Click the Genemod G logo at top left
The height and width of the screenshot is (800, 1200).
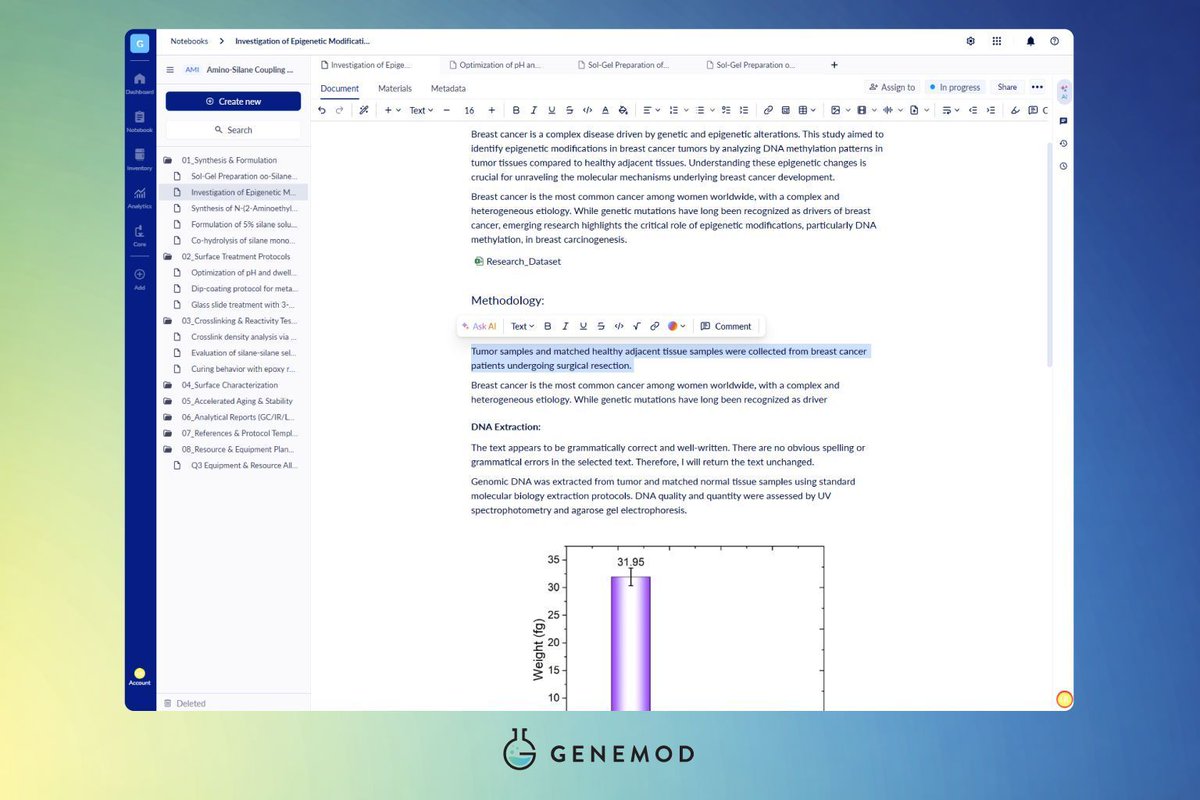tap(140, 42)
